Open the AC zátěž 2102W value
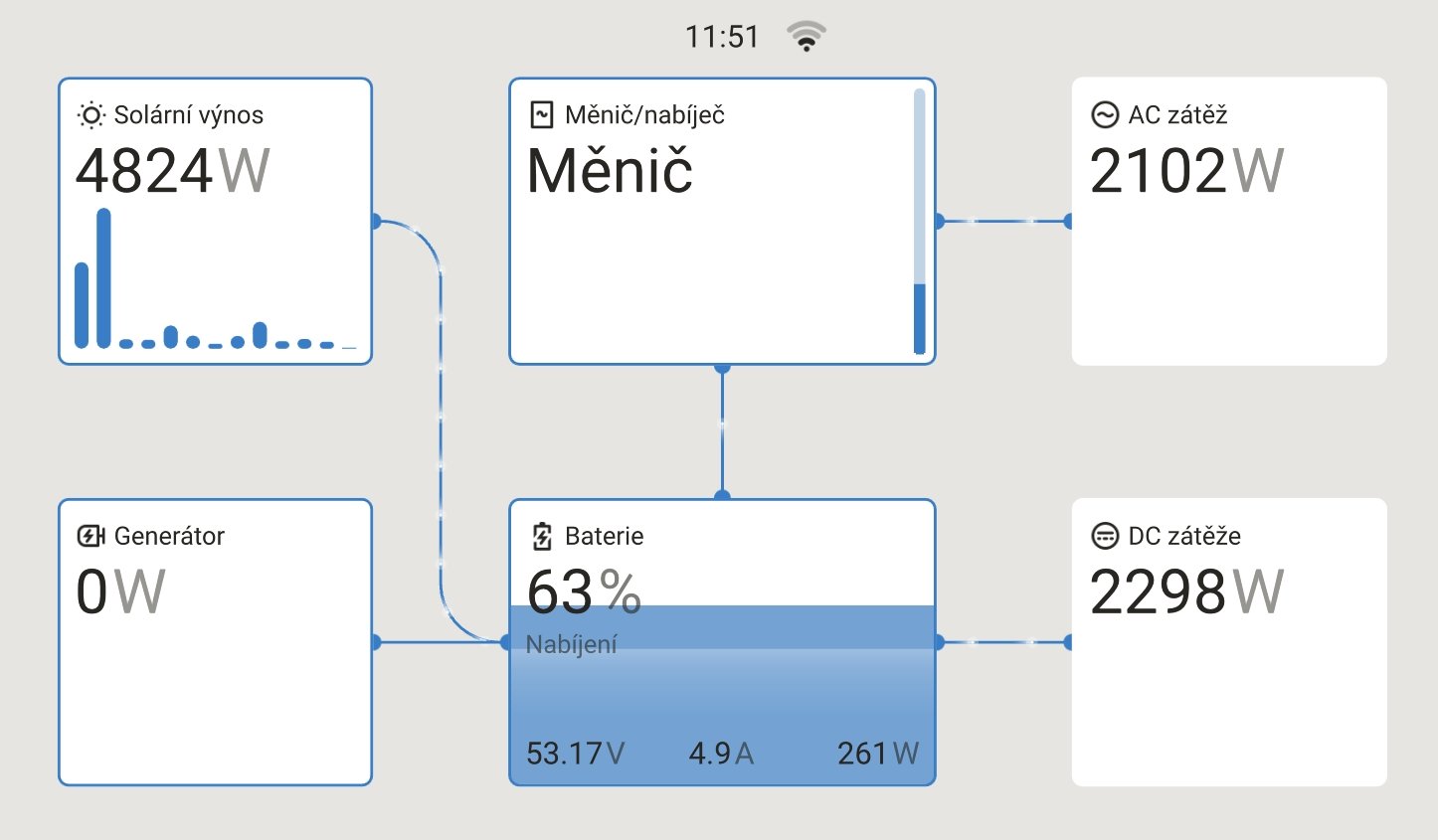 point(1186,171)
